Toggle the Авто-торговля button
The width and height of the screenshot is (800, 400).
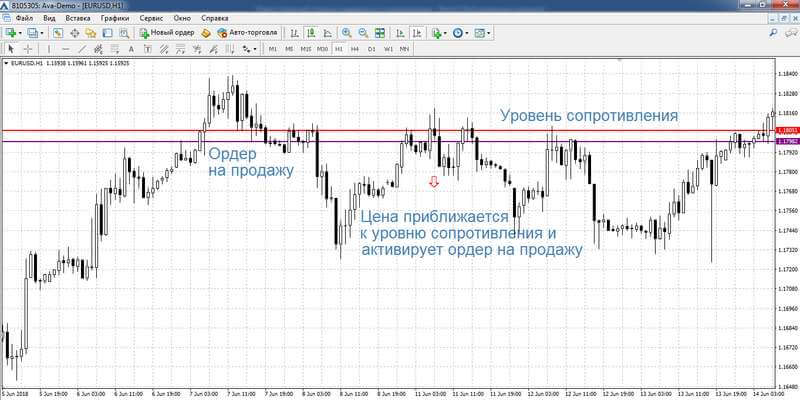pos(247,33)
